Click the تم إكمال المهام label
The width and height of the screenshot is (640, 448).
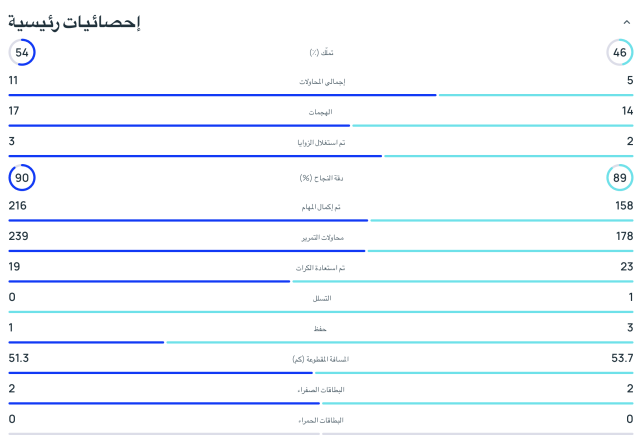tap(321, 207)
